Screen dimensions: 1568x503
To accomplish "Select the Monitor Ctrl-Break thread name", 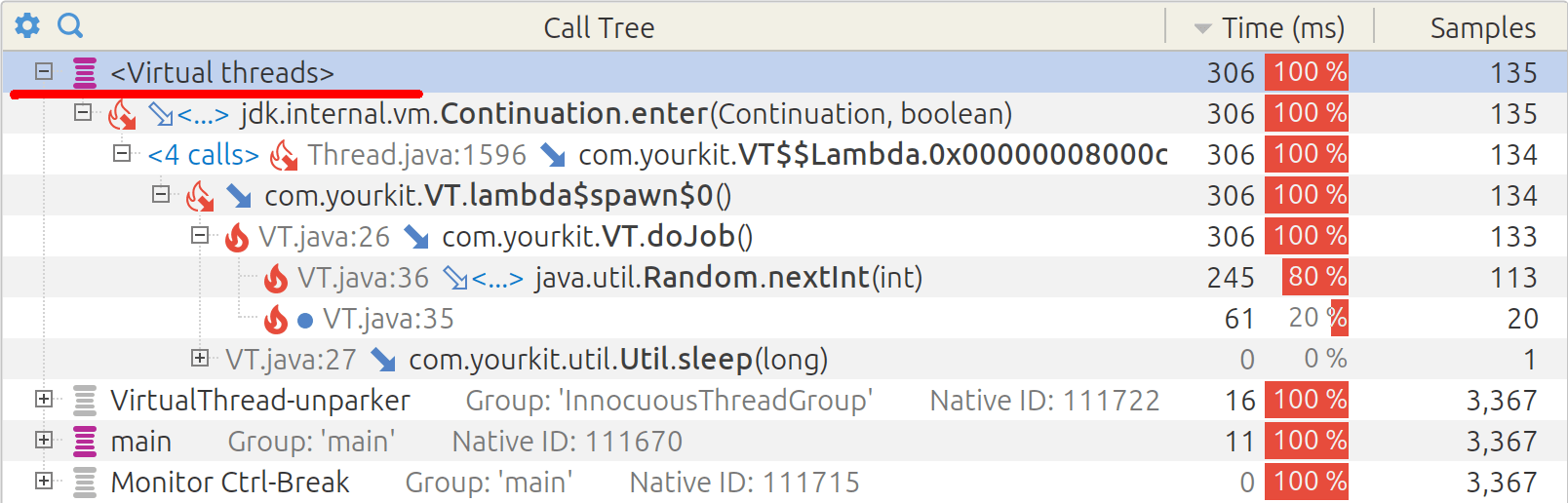I will (230, 482).
